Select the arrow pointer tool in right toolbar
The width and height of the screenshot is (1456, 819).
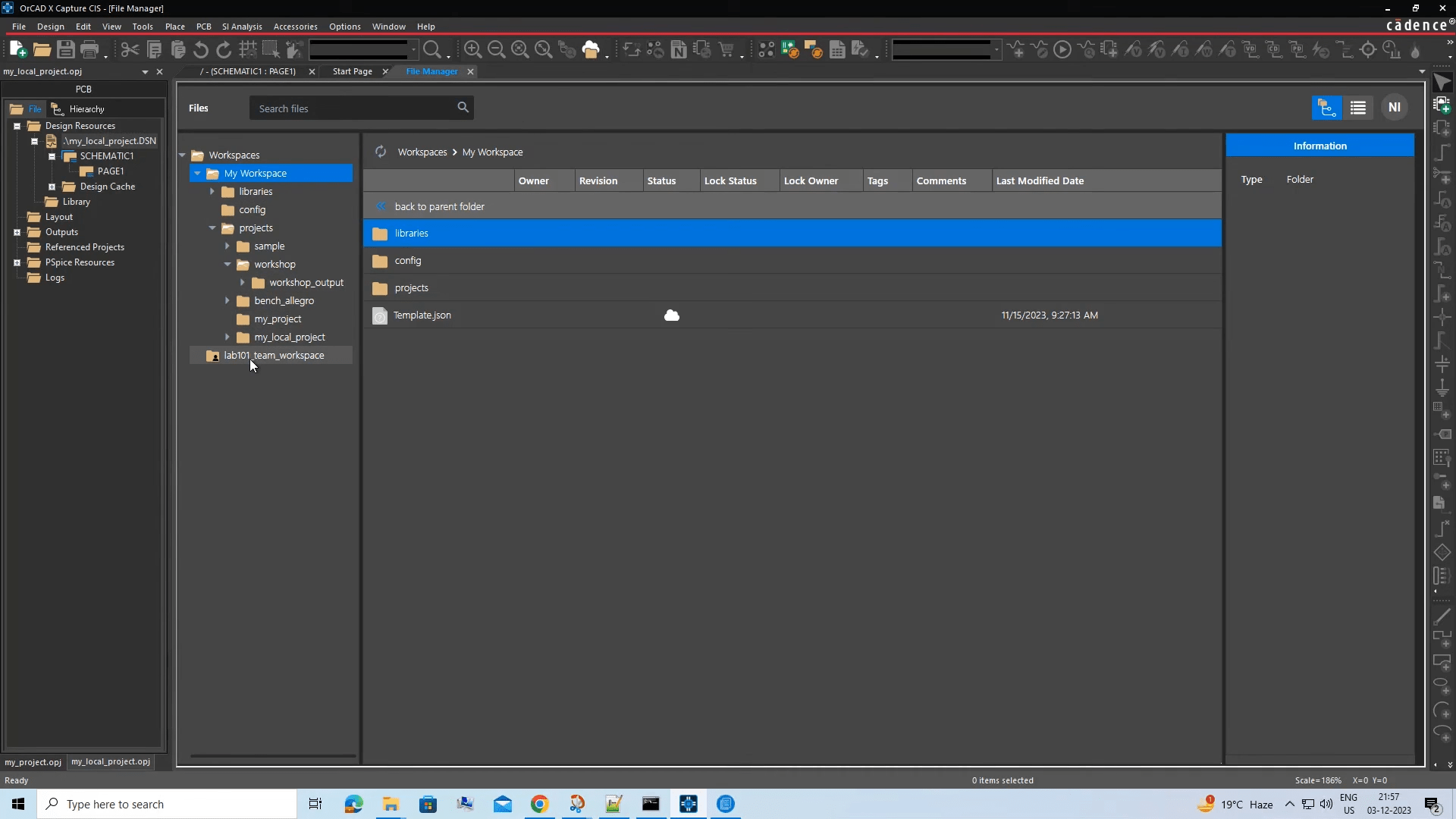(x=1442, y=82)
